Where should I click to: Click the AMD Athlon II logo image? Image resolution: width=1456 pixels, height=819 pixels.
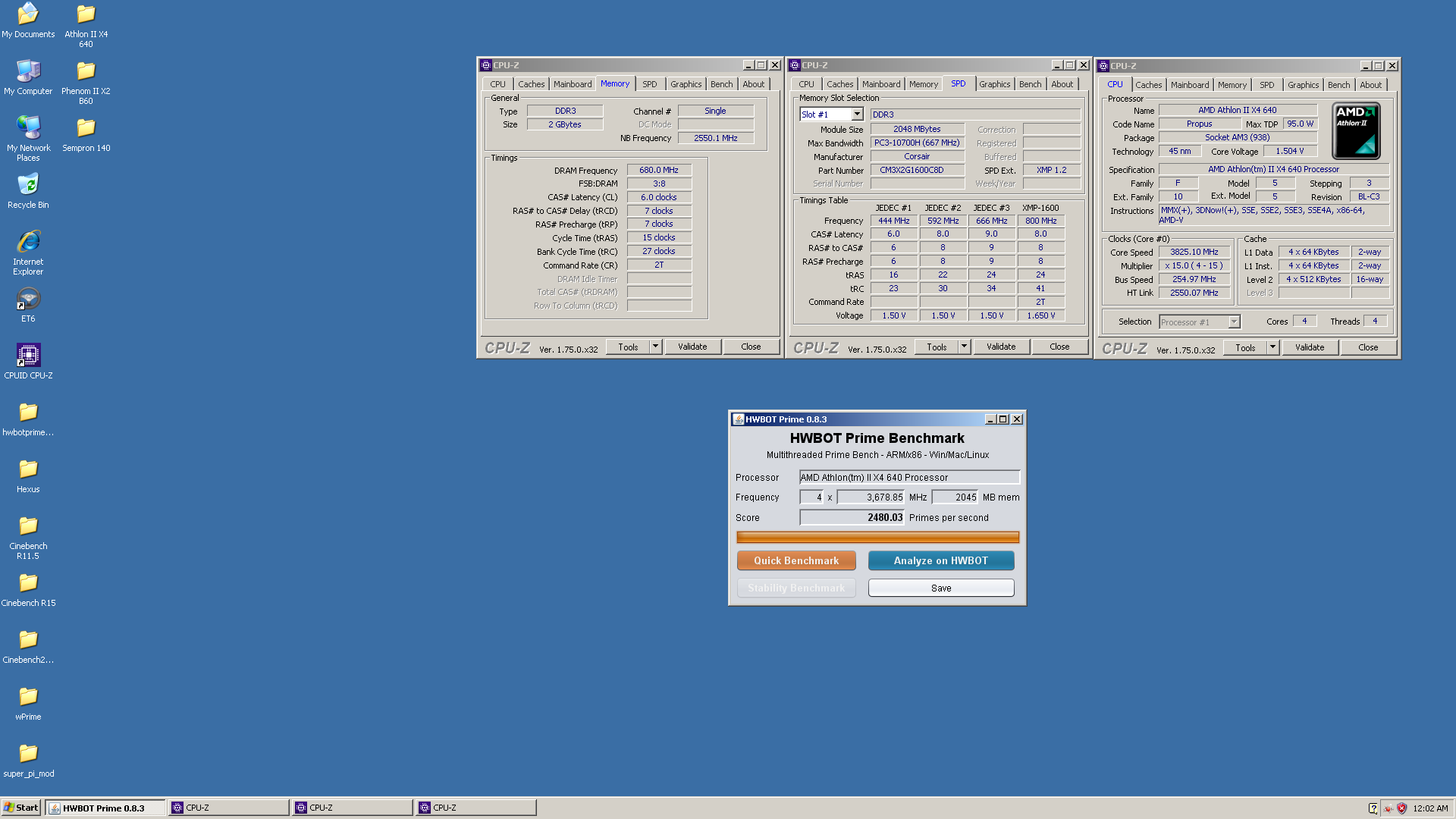point(1356,130)
